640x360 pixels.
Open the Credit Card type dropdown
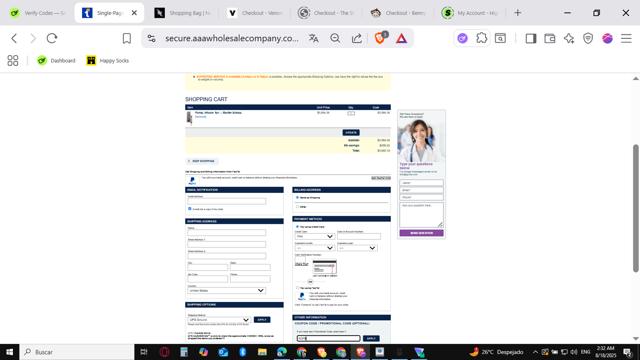[315, 236]
